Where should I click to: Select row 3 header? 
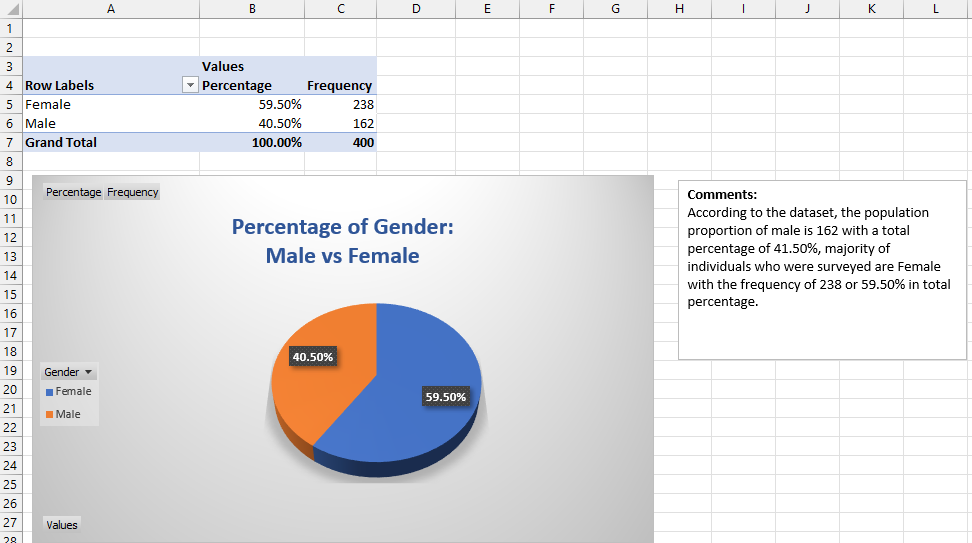(x=11, y=66)
